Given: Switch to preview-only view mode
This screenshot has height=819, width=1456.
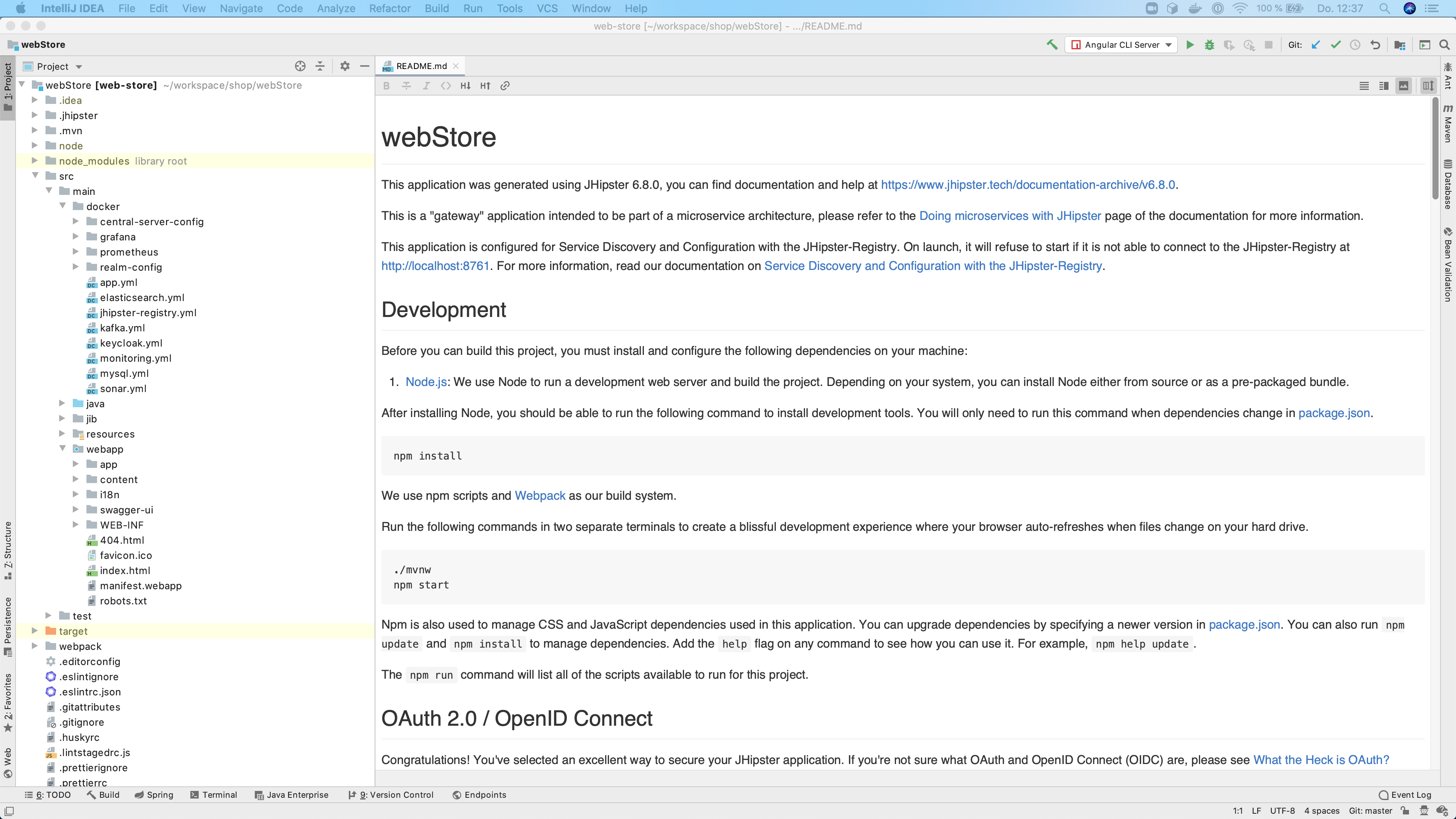Looking at the screenshot, I should click(1403, 86).
